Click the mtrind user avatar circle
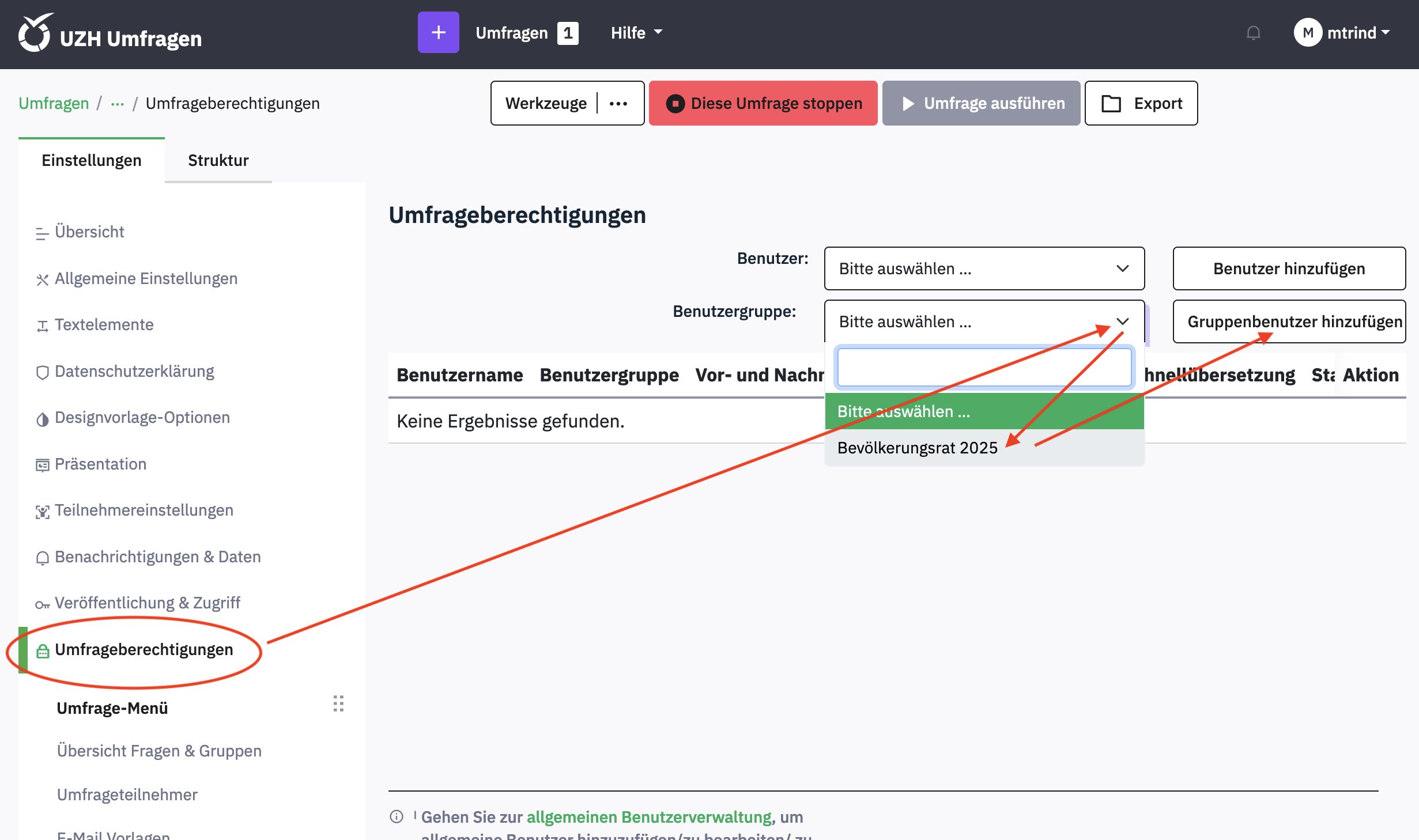 [x=1307, y=33]
